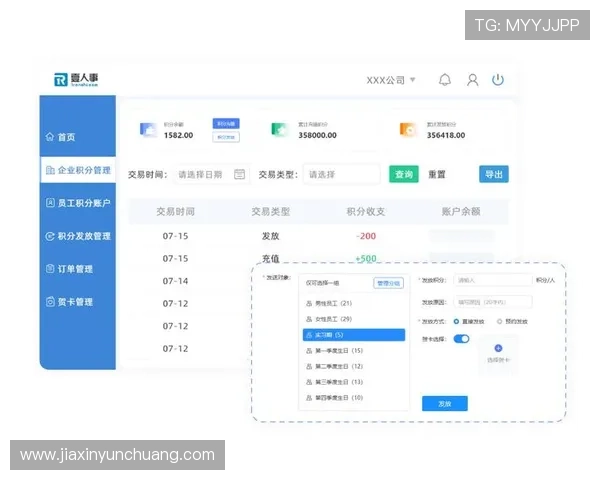This screenshot has height=480, width=600.
Task: Open 积分发放管理 in the sidebar
Action: tap(78, 236)
